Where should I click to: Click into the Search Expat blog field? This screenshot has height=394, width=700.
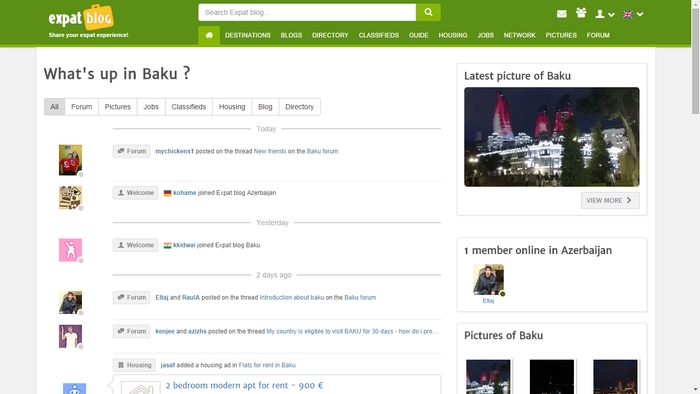(307, 12)
